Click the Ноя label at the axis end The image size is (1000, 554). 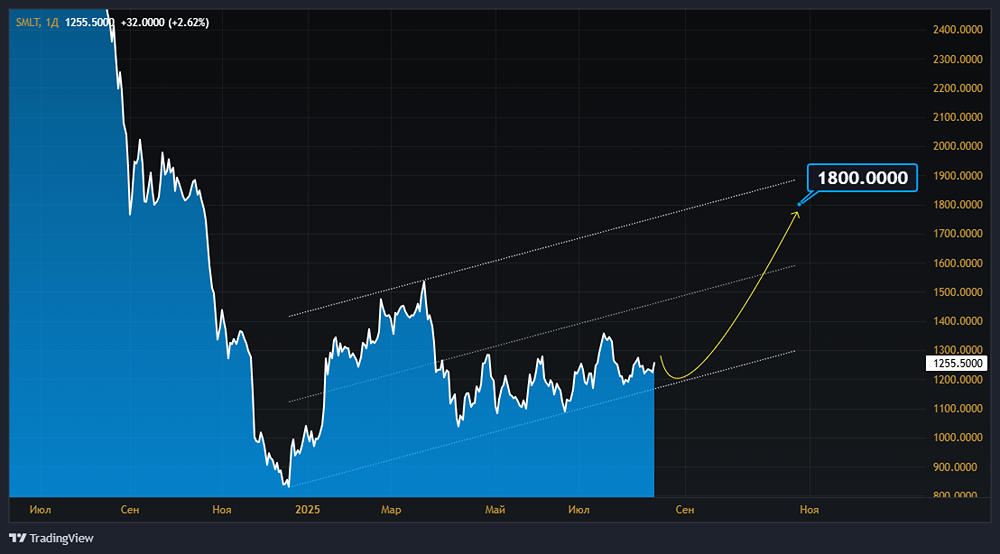click(x=809, y=509)
